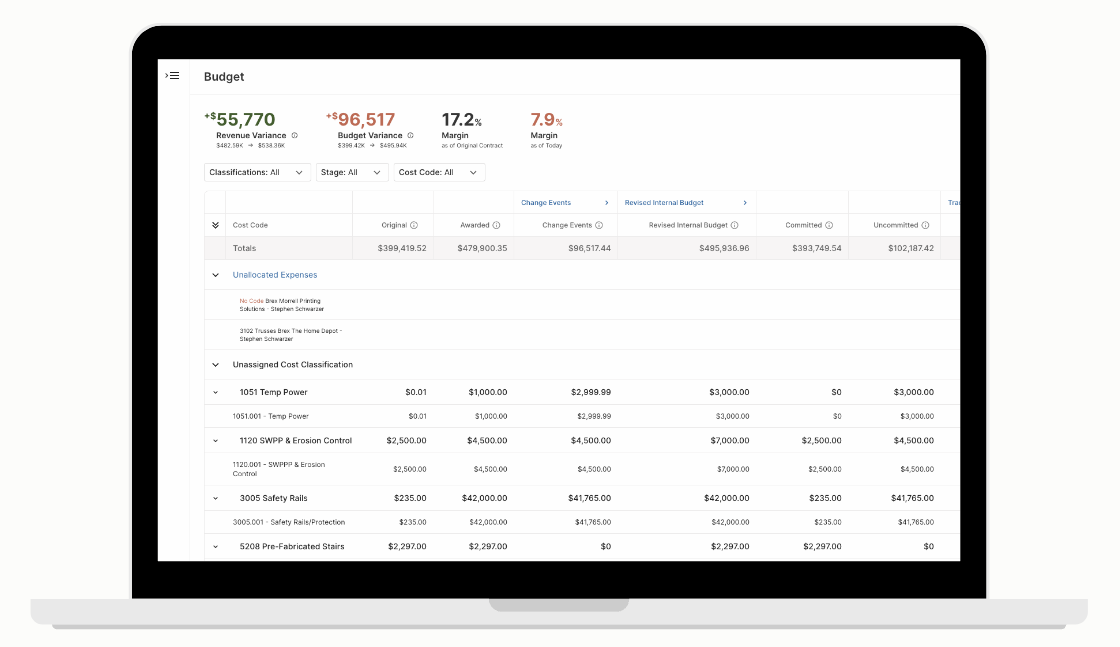
Task: Open the Cost Code: All dropdown
Action: pyautogui.click(x=439, y=172)
